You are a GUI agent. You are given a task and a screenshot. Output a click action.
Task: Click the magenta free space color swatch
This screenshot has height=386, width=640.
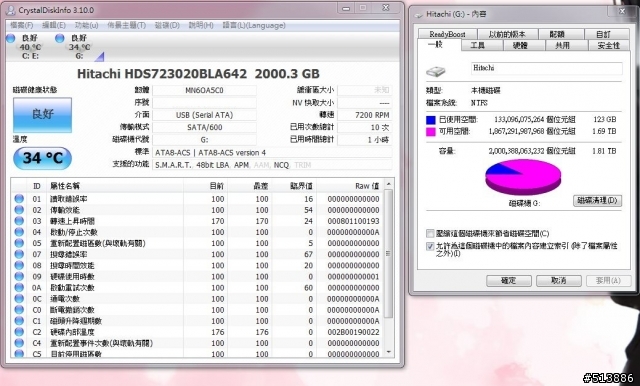click(431, 131)
